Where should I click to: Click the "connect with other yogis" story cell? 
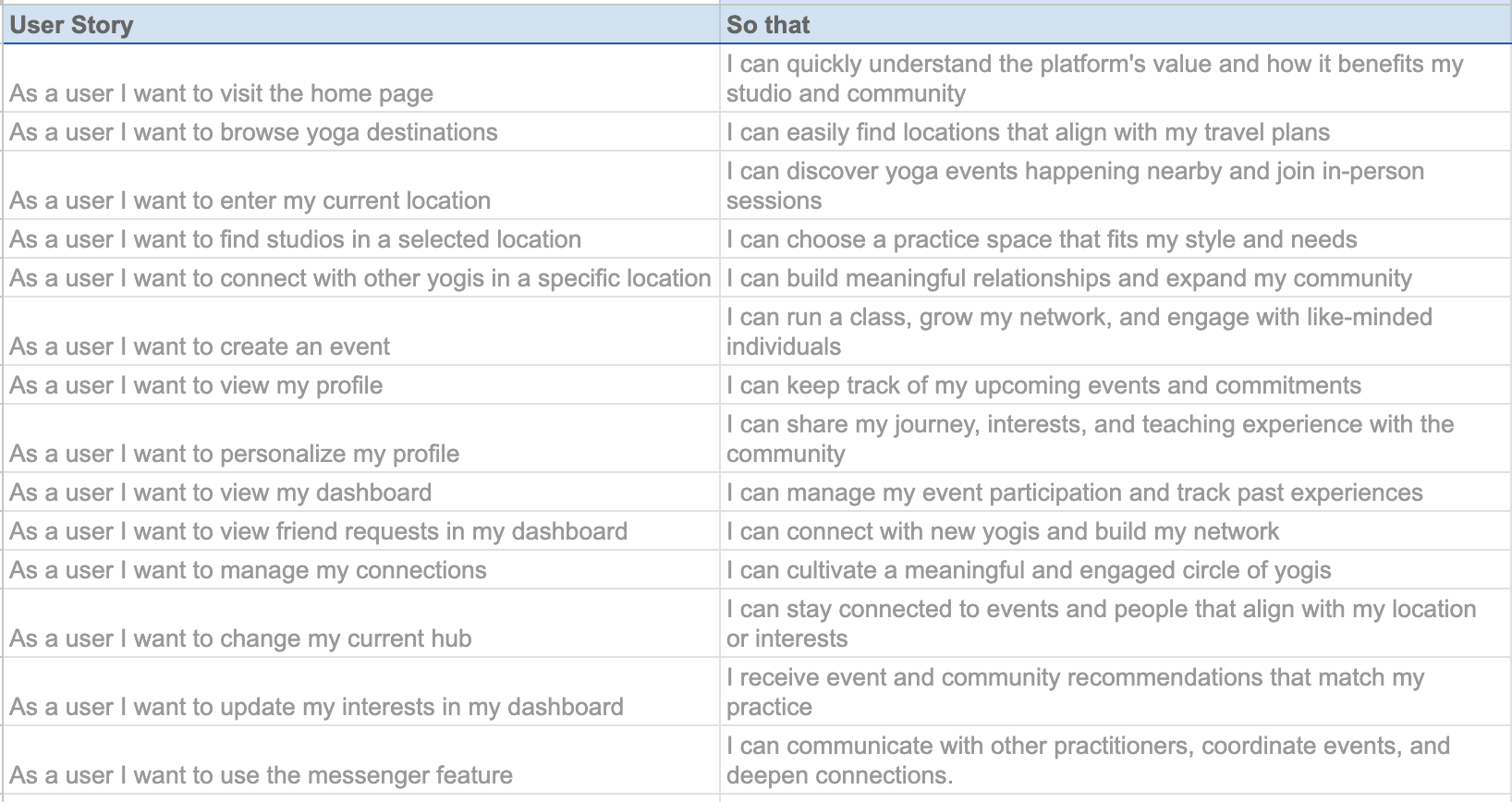[360, 278]
